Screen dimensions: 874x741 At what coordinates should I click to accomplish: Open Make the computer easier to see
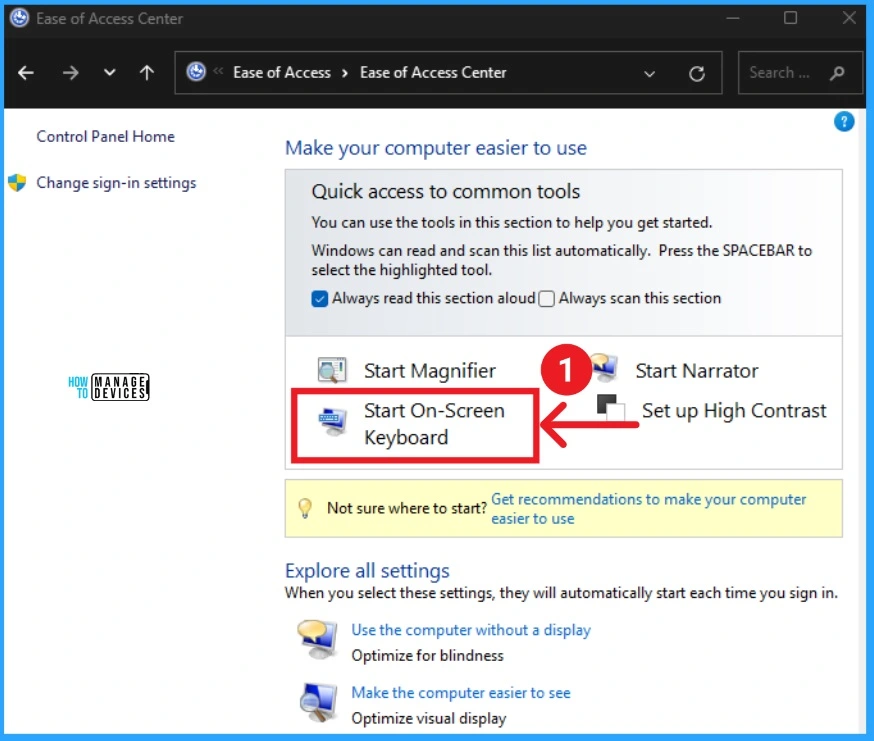tap(461, 692)
